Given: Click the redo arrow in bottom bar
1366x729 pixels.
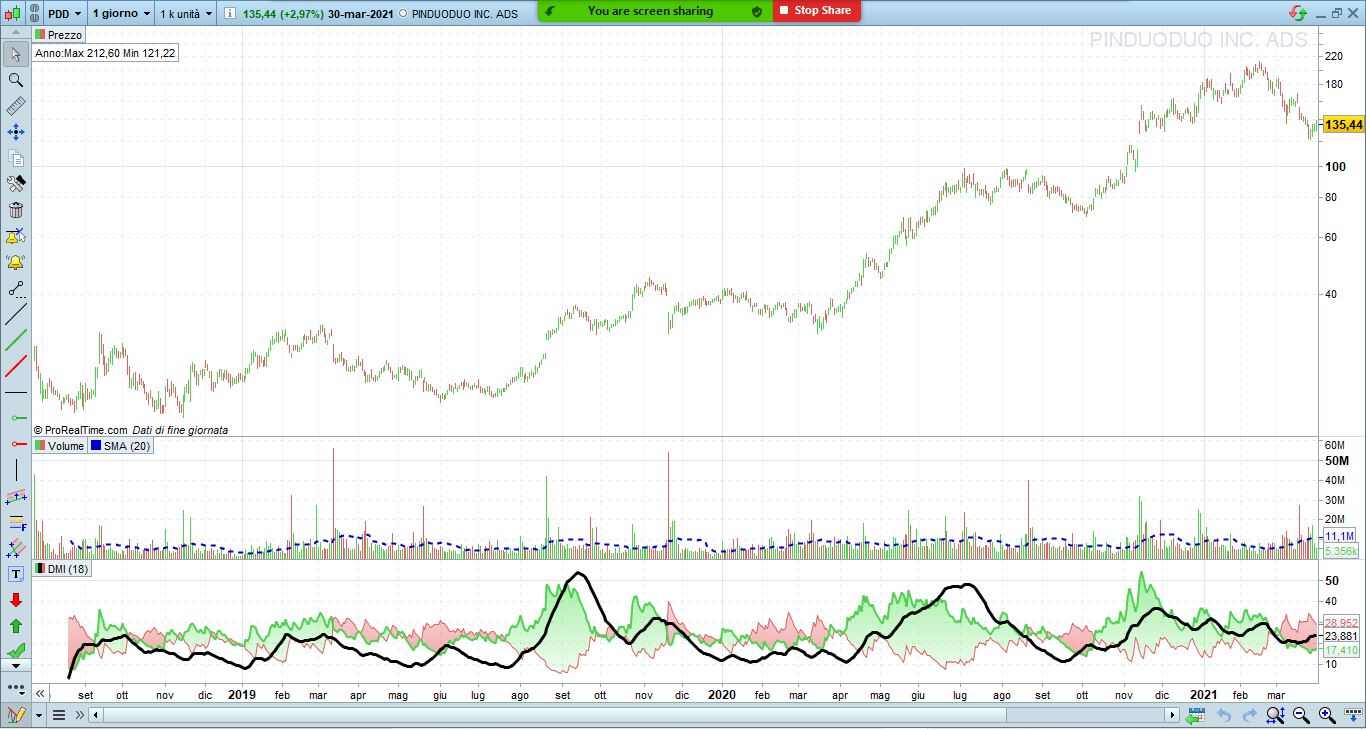Looking at the screenshot, I should (x=1250, y=715).
